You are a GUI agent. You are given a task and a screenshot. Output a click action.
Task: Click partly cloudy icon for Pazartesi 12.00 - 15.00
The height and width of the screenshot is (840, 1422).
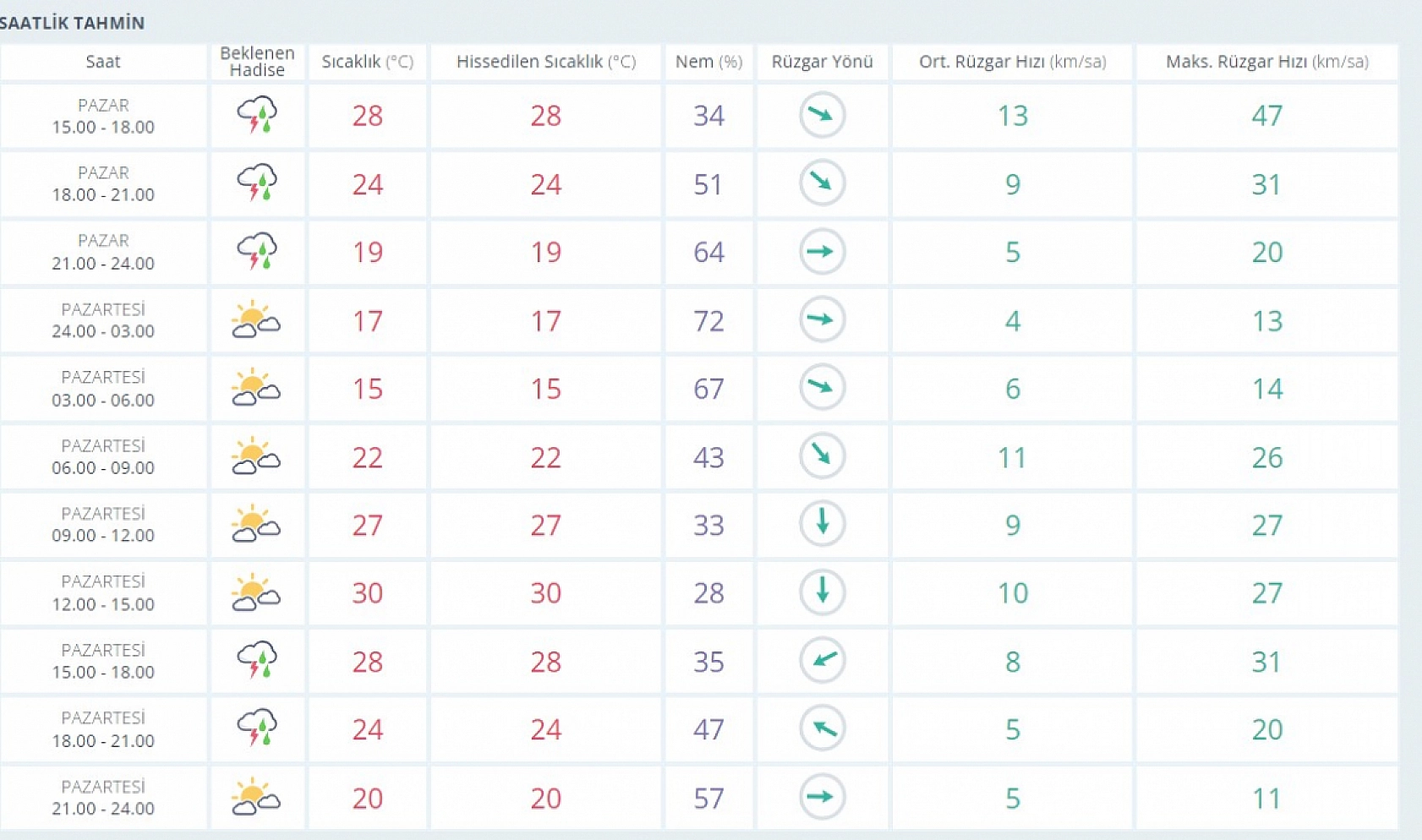pyautogui.click(x=256, y=592)
